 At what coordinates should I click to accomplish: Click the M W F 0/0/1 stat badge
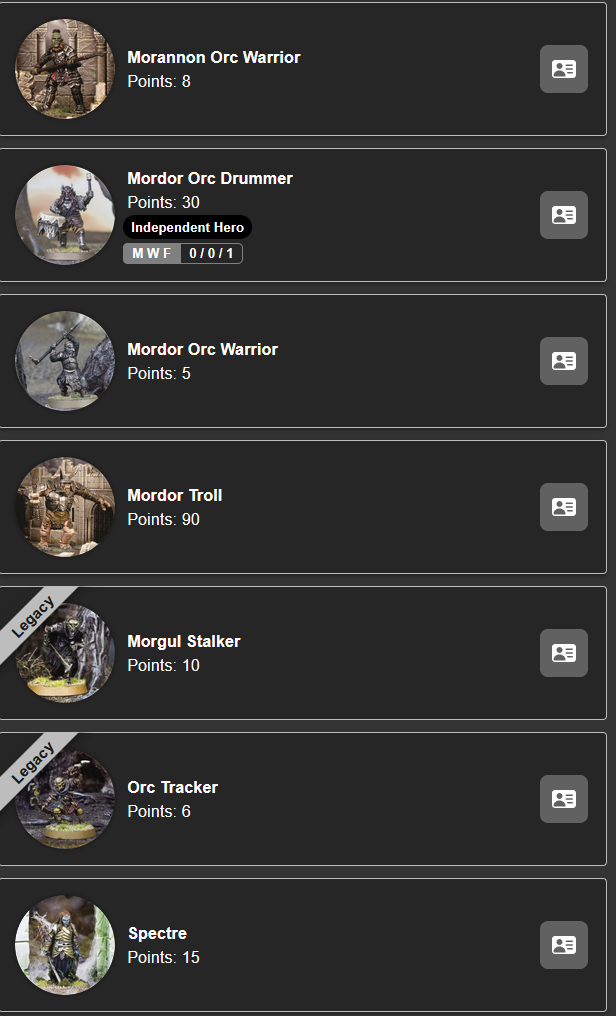[x=183, y=253]
